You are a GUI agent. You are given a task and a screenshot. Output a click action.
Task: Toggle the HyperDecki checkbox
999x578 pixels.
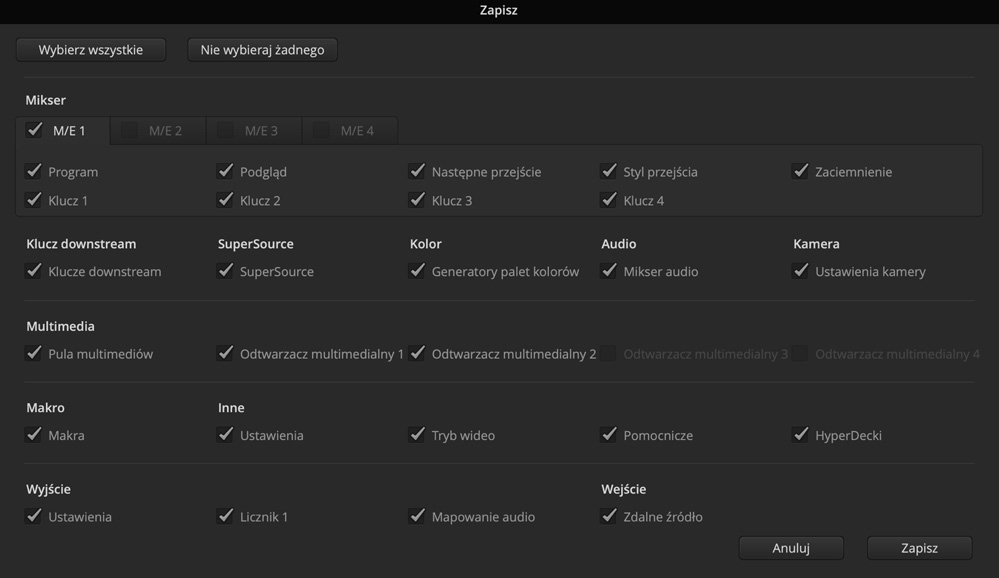coord(801,435)
